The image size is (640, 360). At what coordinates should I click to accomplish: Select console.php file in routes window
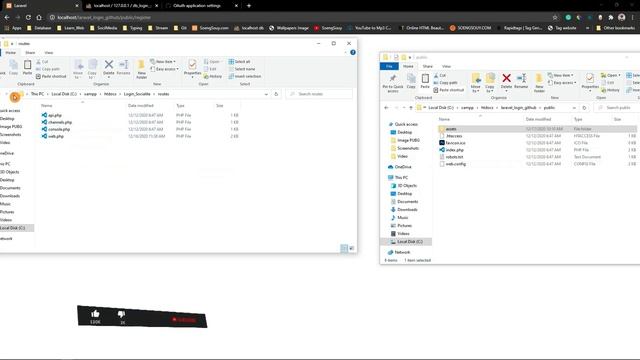pos(56,129)
